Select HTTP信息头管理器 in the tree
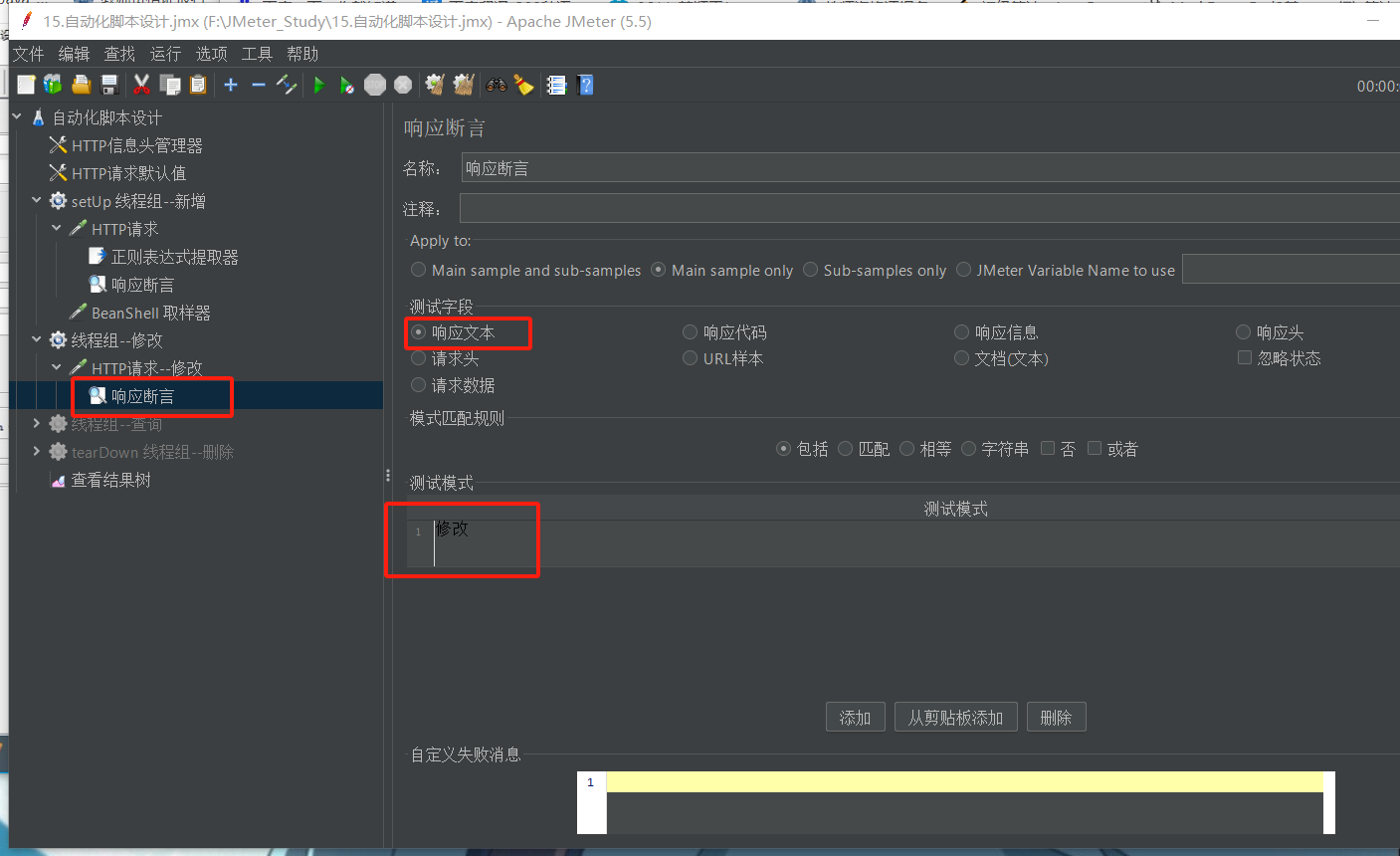Screen dimensions: 1400x856 click(137, 145)
